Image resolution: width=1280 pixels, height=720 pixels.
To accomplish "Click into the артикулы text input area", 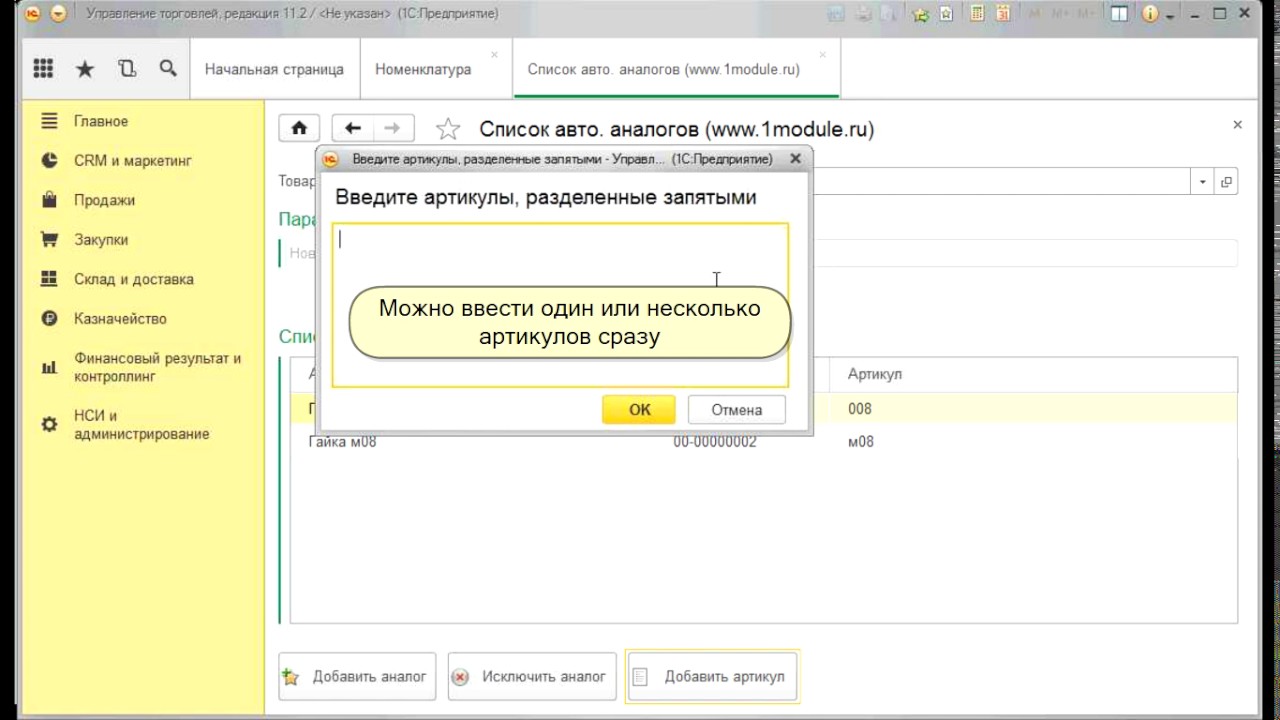I will 560,305.
